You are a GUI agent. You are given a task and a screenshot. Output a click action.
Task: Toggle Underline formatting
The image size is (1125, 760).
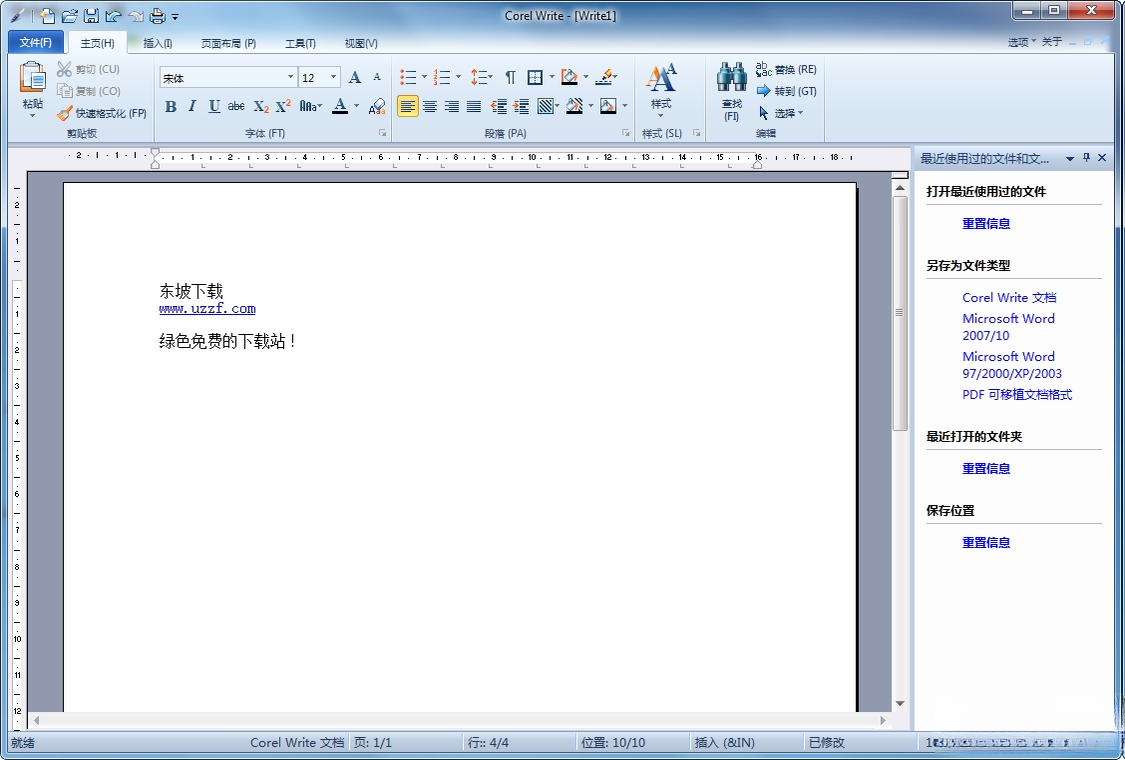[214, 107]
